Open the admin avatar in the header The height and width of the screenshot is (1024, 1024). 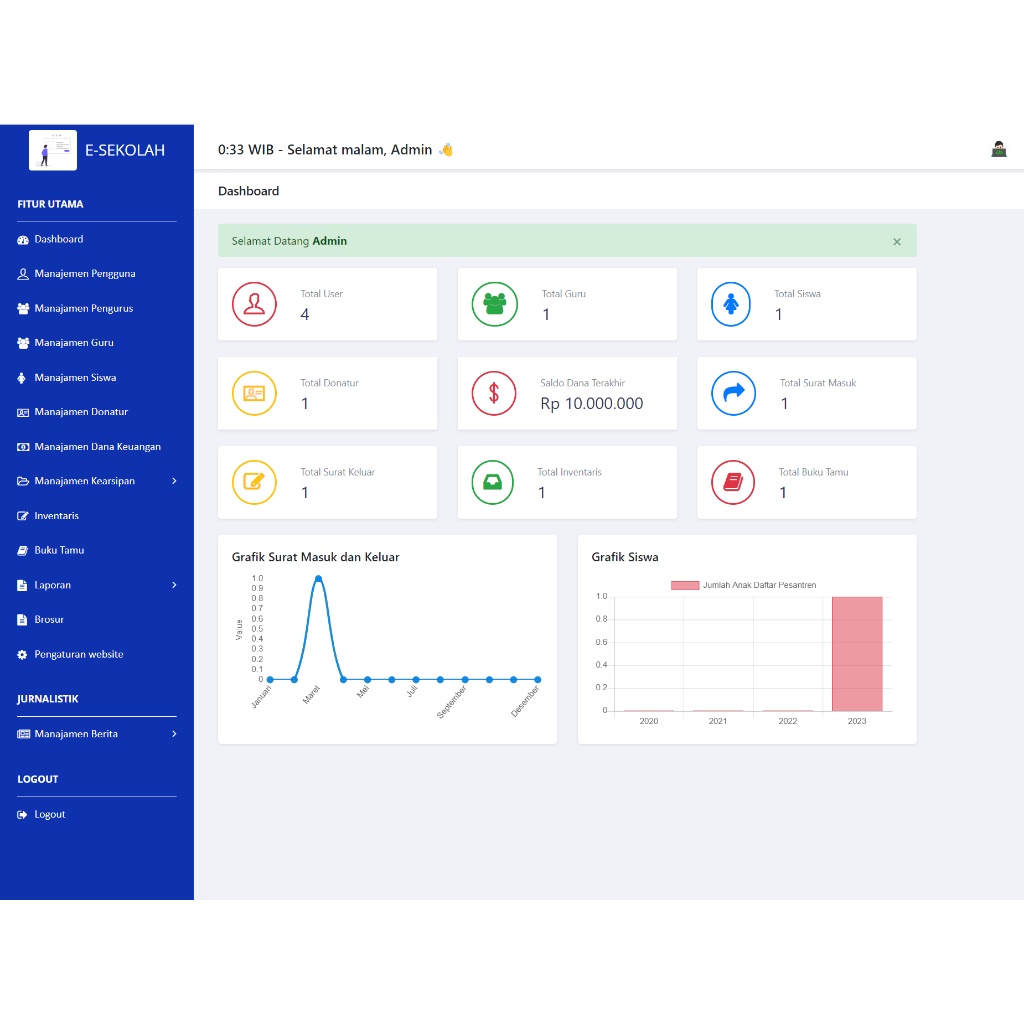tap(999, 150)
